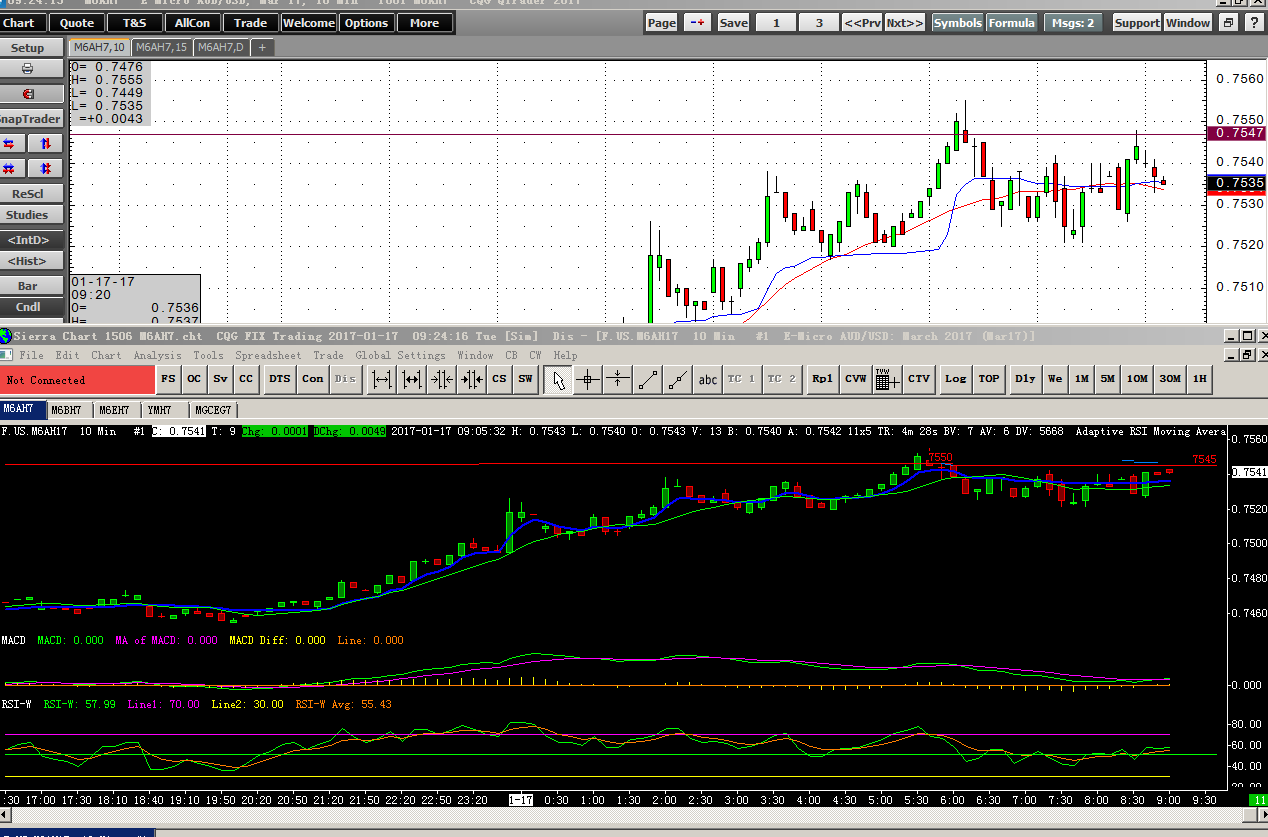Click the Nxt>> page button
Image resolution: width=1268 pixels, height=837 pixels.
[905, 23]
